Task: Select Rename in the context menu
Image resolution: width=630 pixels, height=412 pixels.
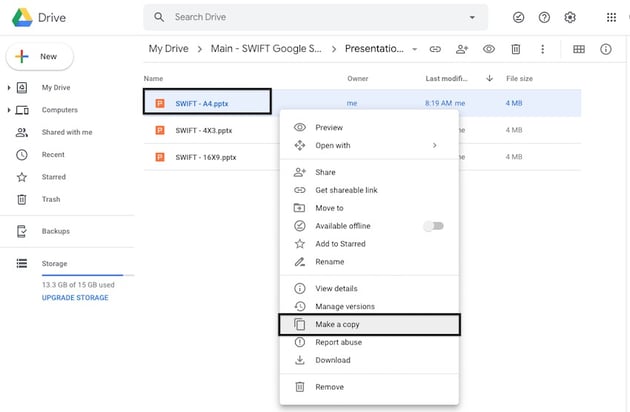Action: pos(369,262)
